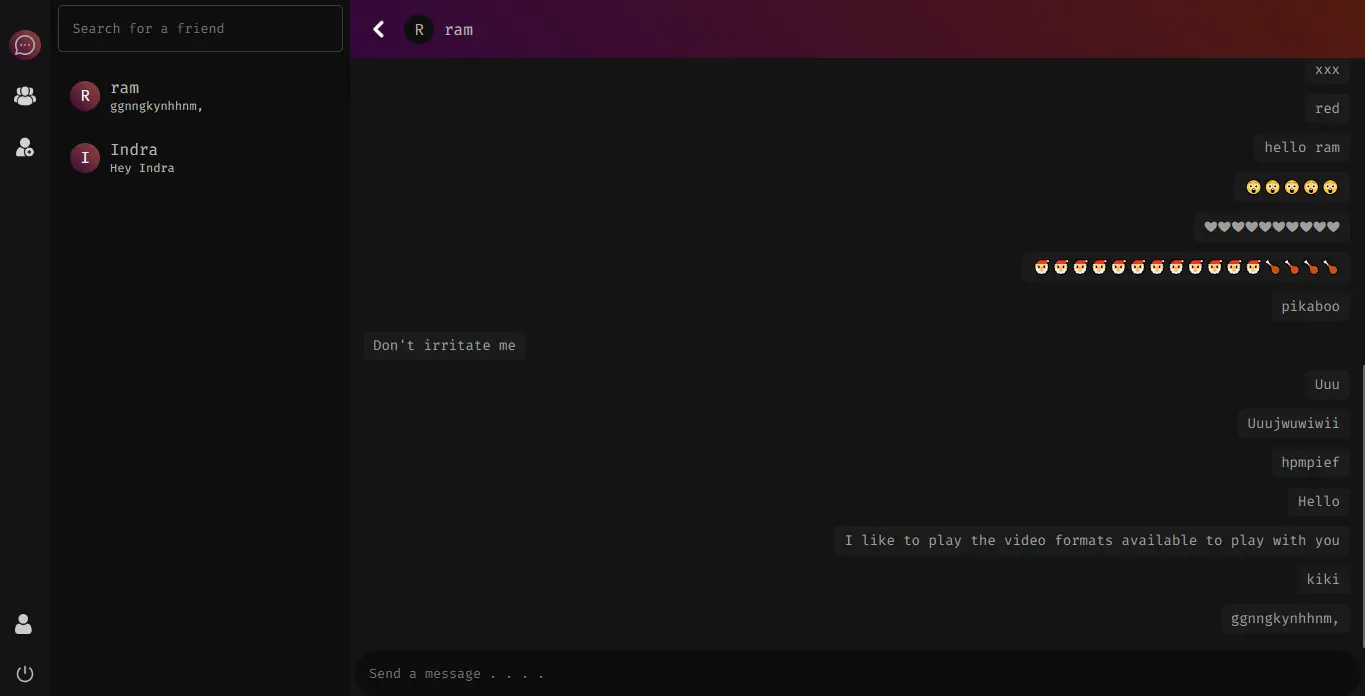
Task: Select the long video formats message
Action: click(1091, 540)
